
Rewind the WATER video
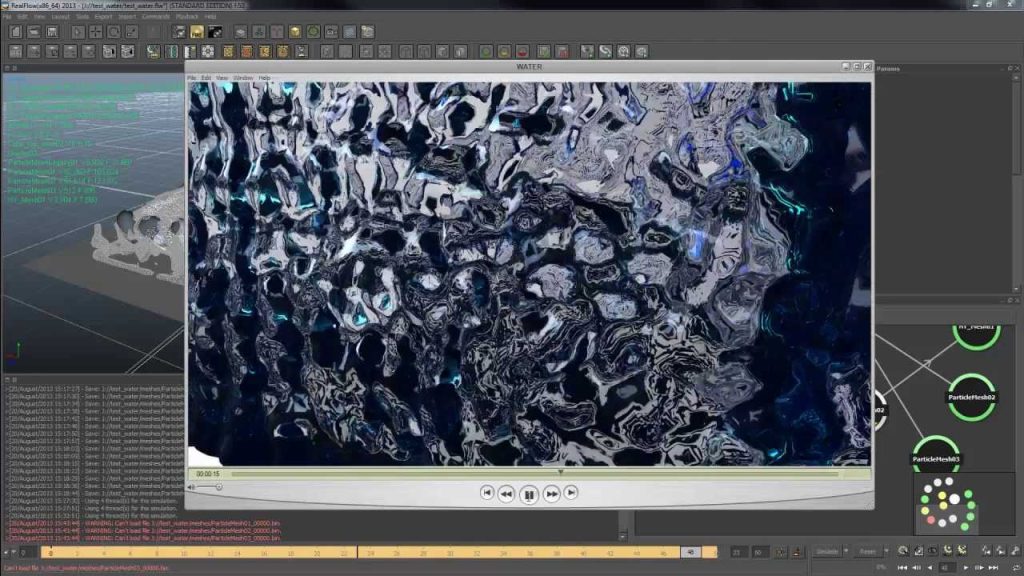506,494
